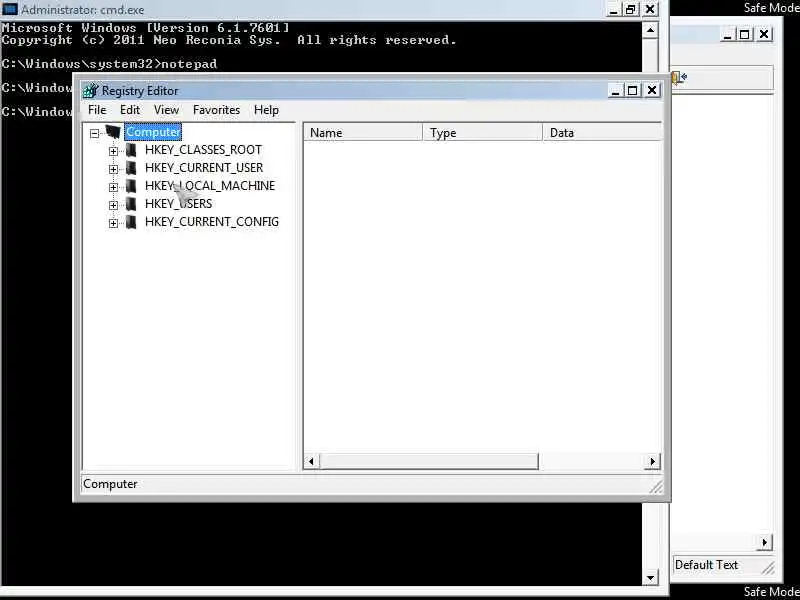Screen dimensions: 800x600
Task: Click the HKEY_CURRENT_CONFIG folder icon
Action: (131, 222)
